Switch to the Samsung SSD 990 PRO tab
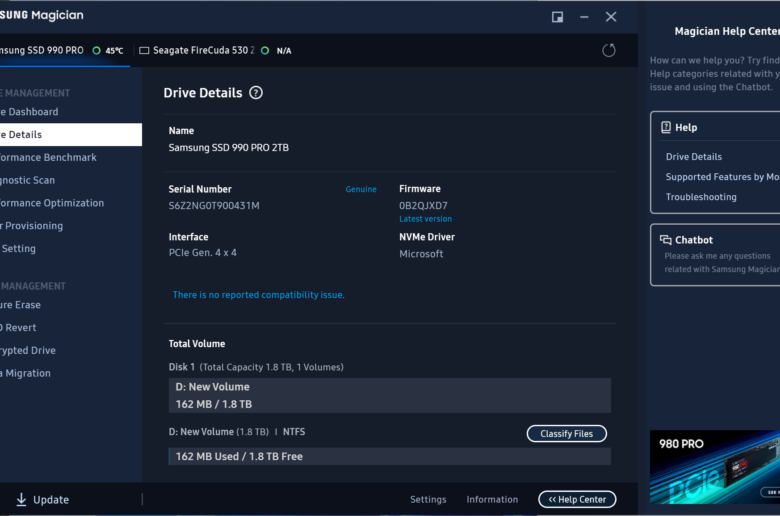 (x=64, y=50)
